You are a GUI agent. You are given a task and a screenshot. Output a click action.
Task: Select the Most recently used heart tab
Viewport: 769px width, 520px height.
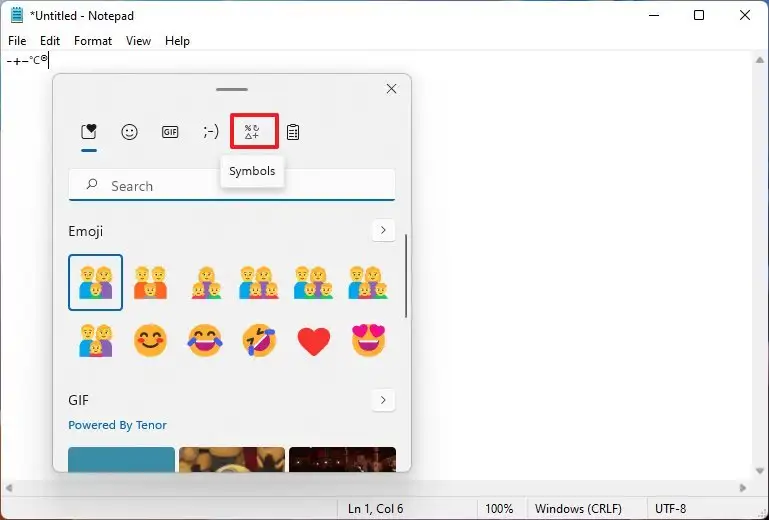pyautogui.click(x=89, y=132)
